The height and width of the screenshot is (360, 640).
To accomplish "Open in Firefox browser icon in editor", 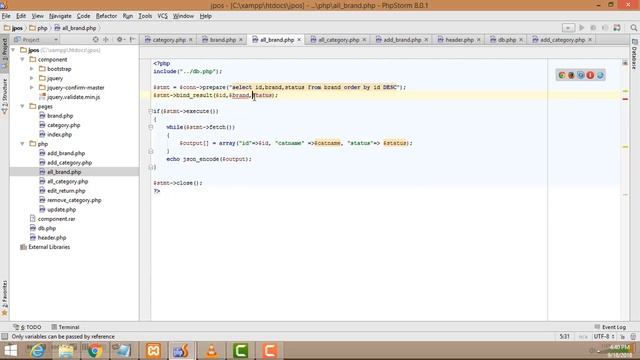I will click(571, 75).
